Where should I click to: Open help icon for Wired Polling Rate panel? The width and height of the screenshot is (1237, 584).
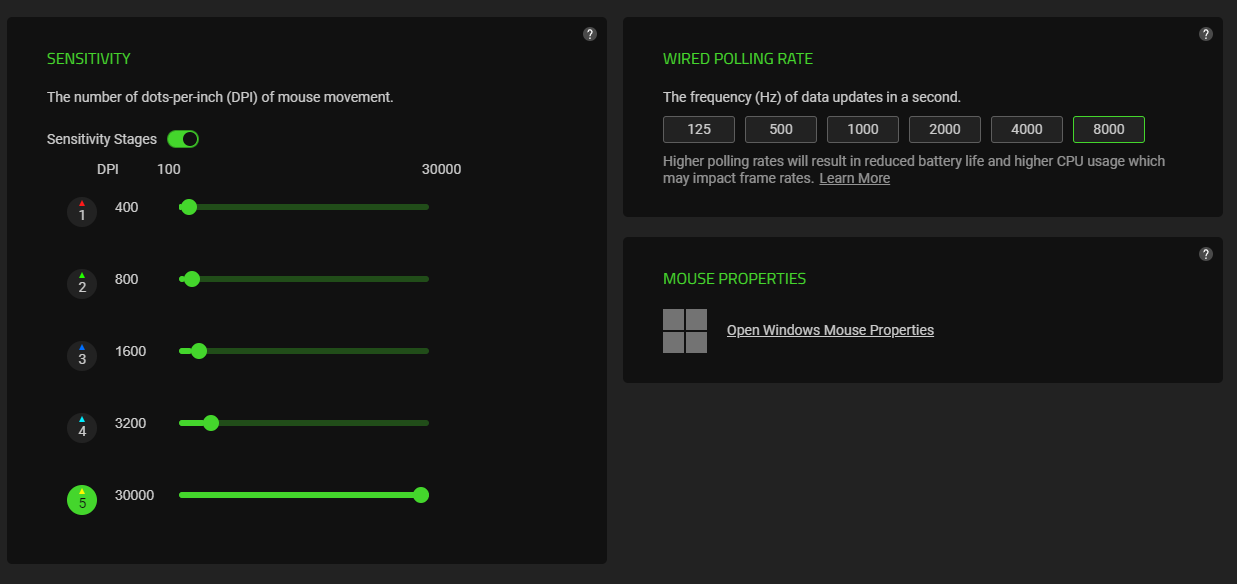click(x=1206, y=34)
